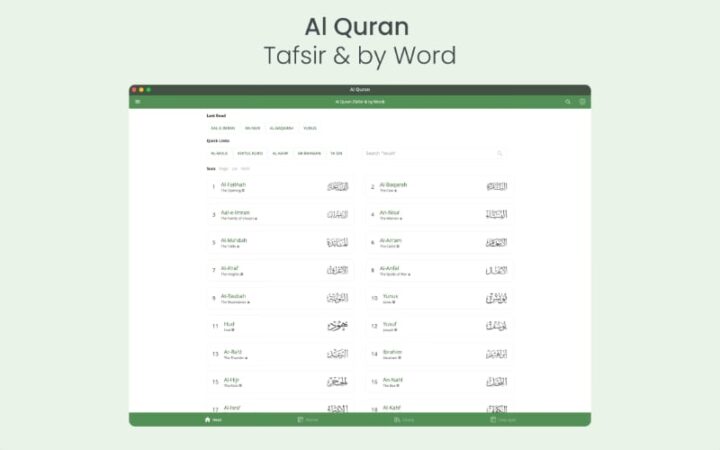The width and height of the screenshot is (720, 450).
Task: Maximize the Al Quran window (green button)
Action: tap(148, 90)
